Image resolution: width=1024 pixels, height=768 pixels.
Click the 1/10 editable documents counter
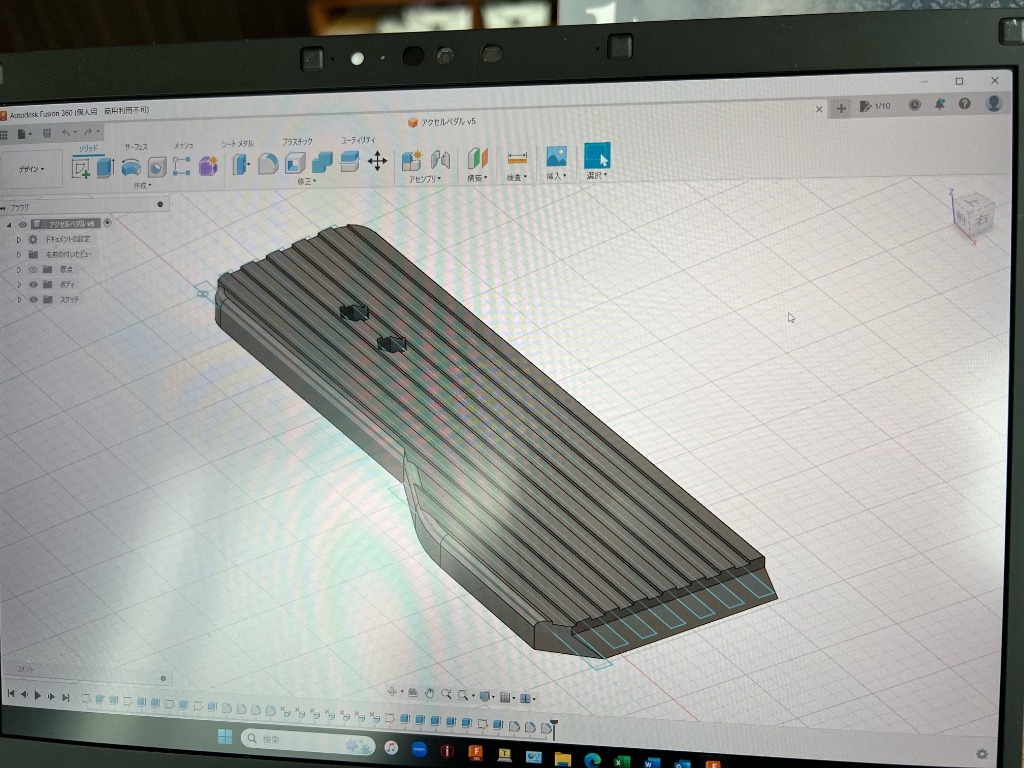[x=875, y=106]
